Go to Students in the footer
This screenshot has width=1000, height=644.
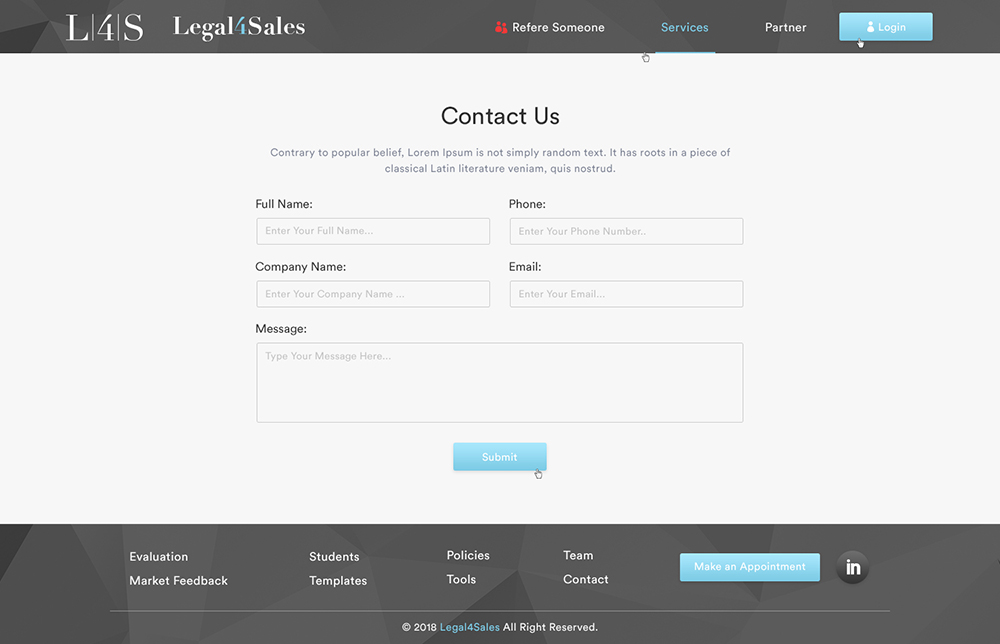coord(334,557)
